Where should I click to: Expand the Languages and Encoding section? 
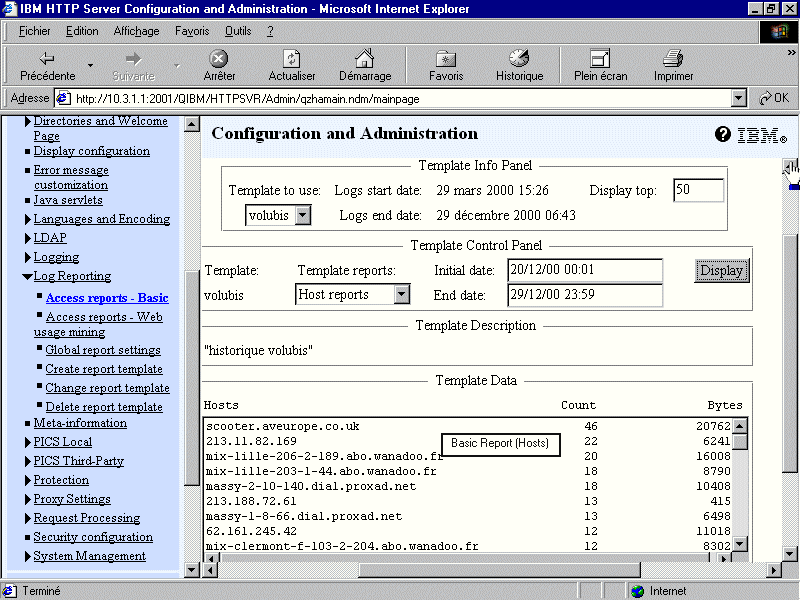point(28,219)
